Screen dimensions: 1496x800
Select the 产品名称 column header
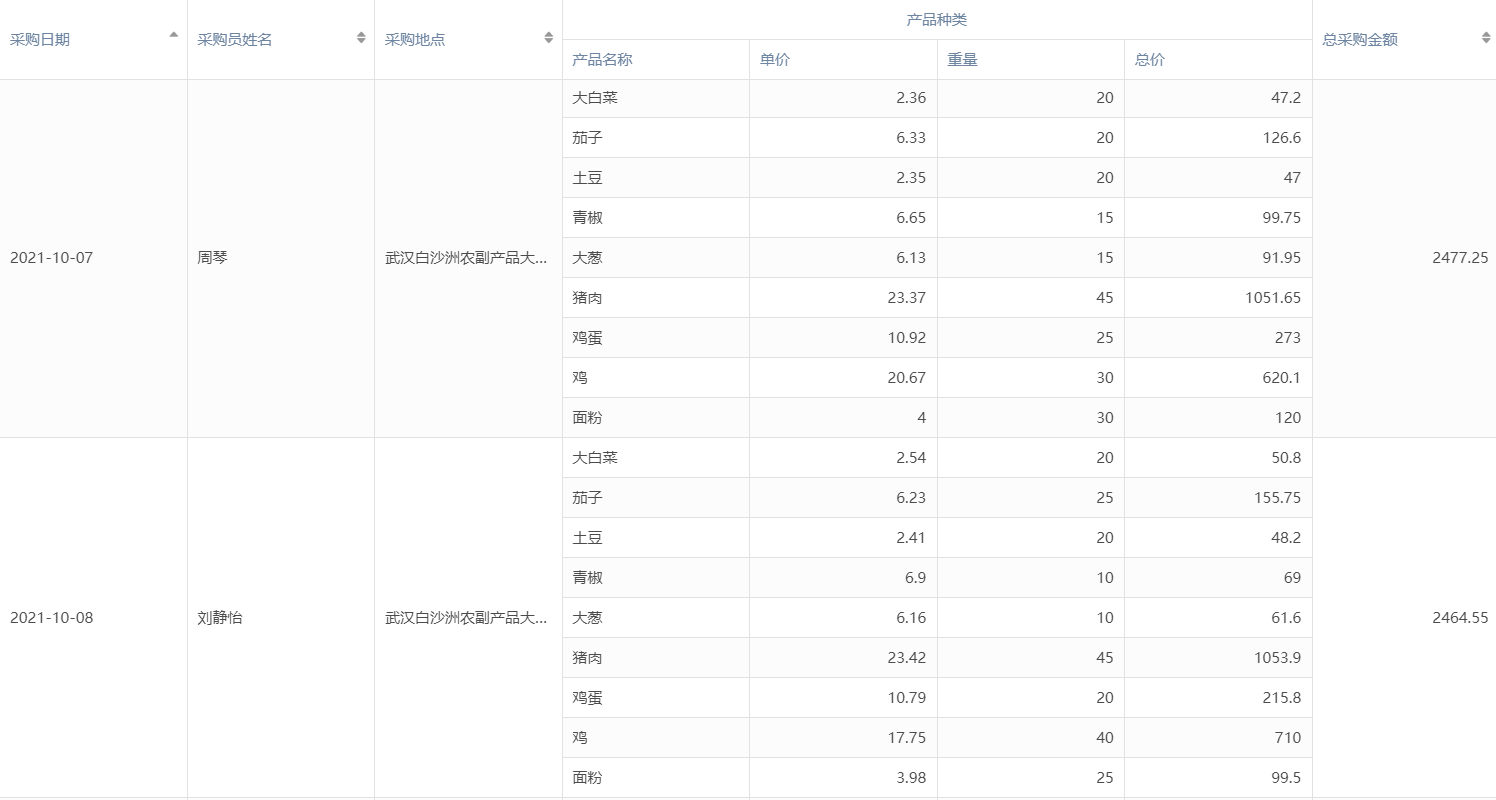coord(602,60)
